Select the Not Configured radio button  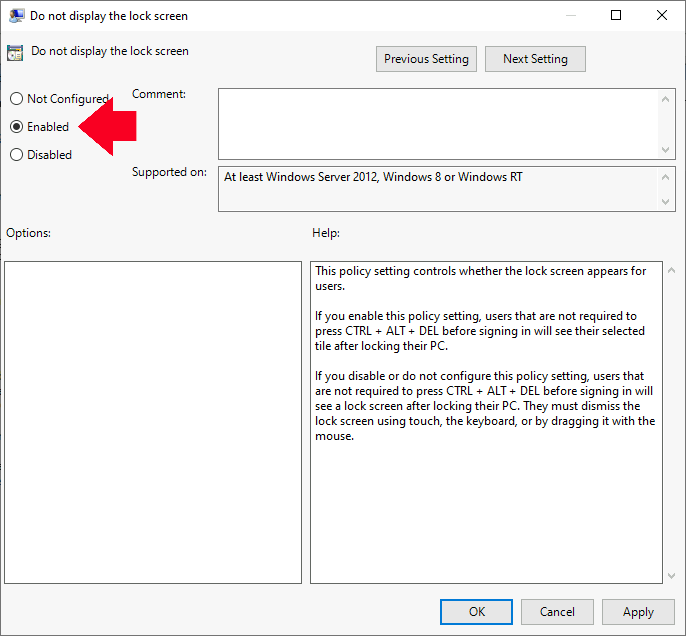[x=17, y=99]
